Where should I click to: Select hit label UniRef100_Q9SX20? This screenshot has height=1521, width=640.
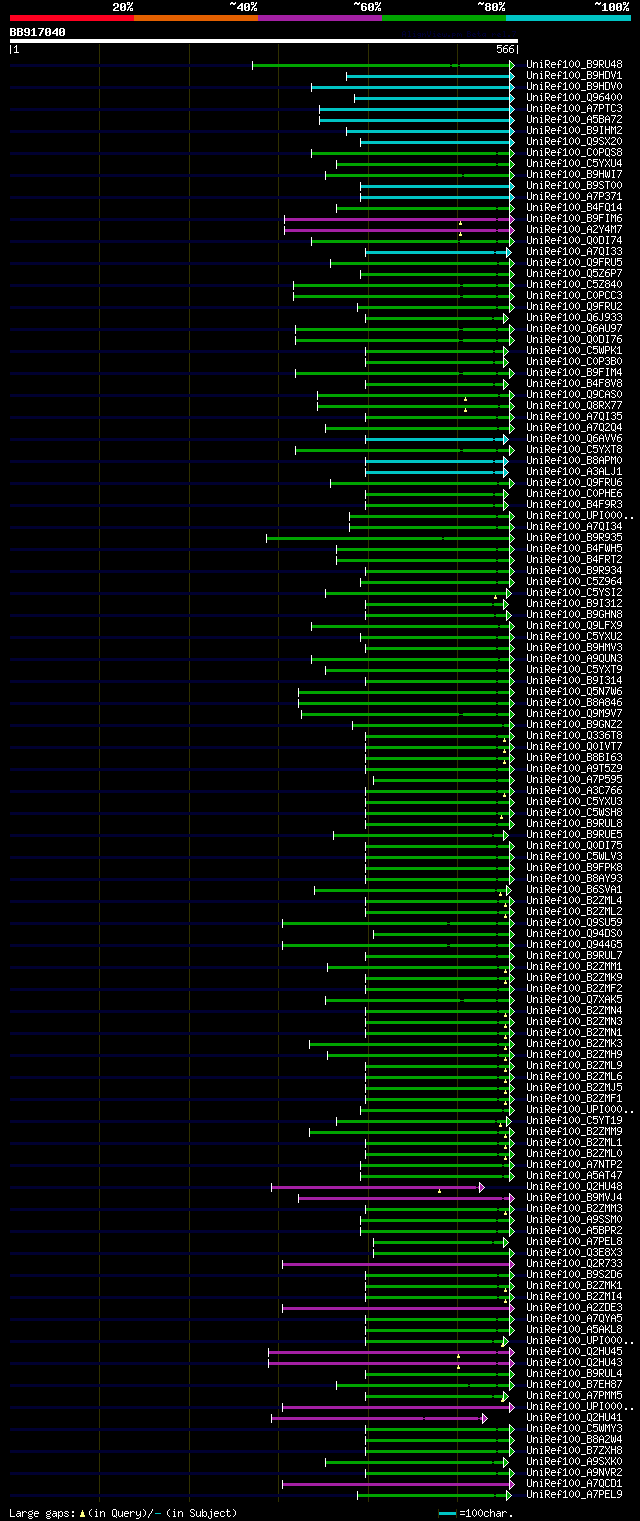click(574, 141)
